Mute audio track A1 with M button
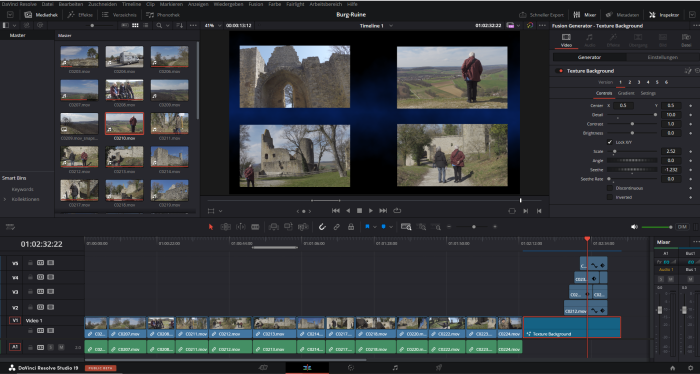The image size is (700, 374). point(61,347)
